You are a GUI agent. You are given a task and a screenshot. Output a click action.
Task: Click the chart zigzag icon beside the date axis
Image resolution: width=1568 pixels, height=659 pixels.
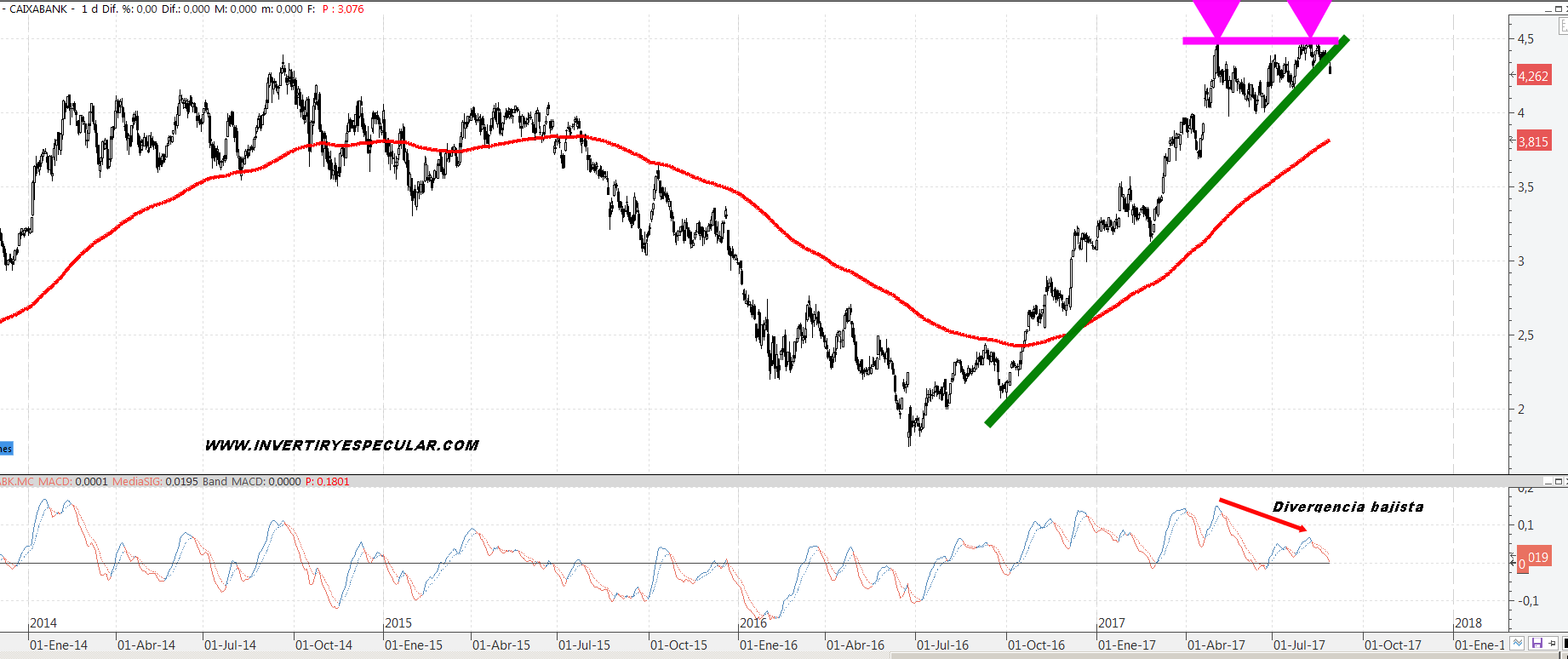[1518, 644]
